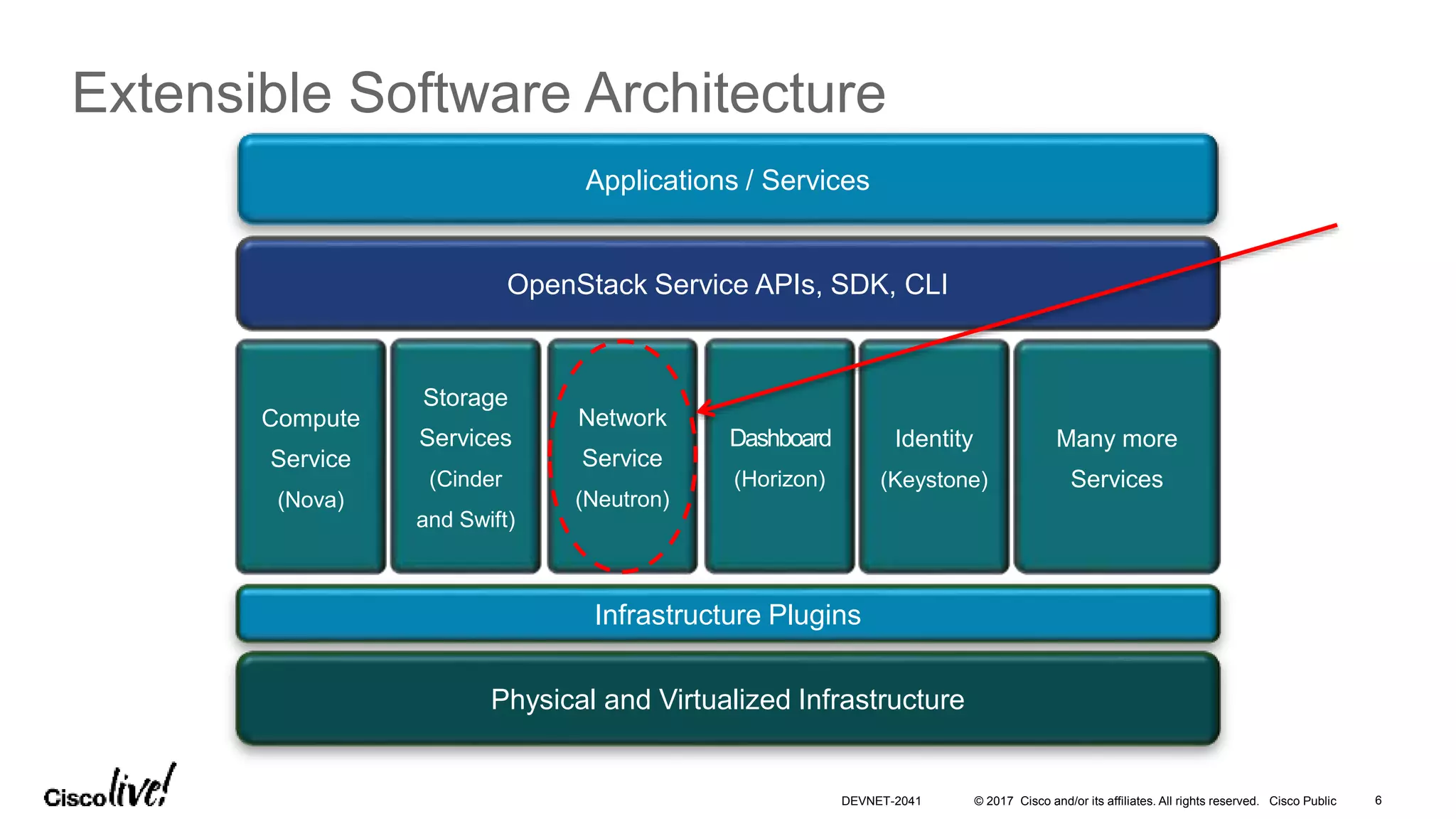Select the Many more Services box
The height and width of the screenshot is (819, 1456).
click(x=1116, y=458)
